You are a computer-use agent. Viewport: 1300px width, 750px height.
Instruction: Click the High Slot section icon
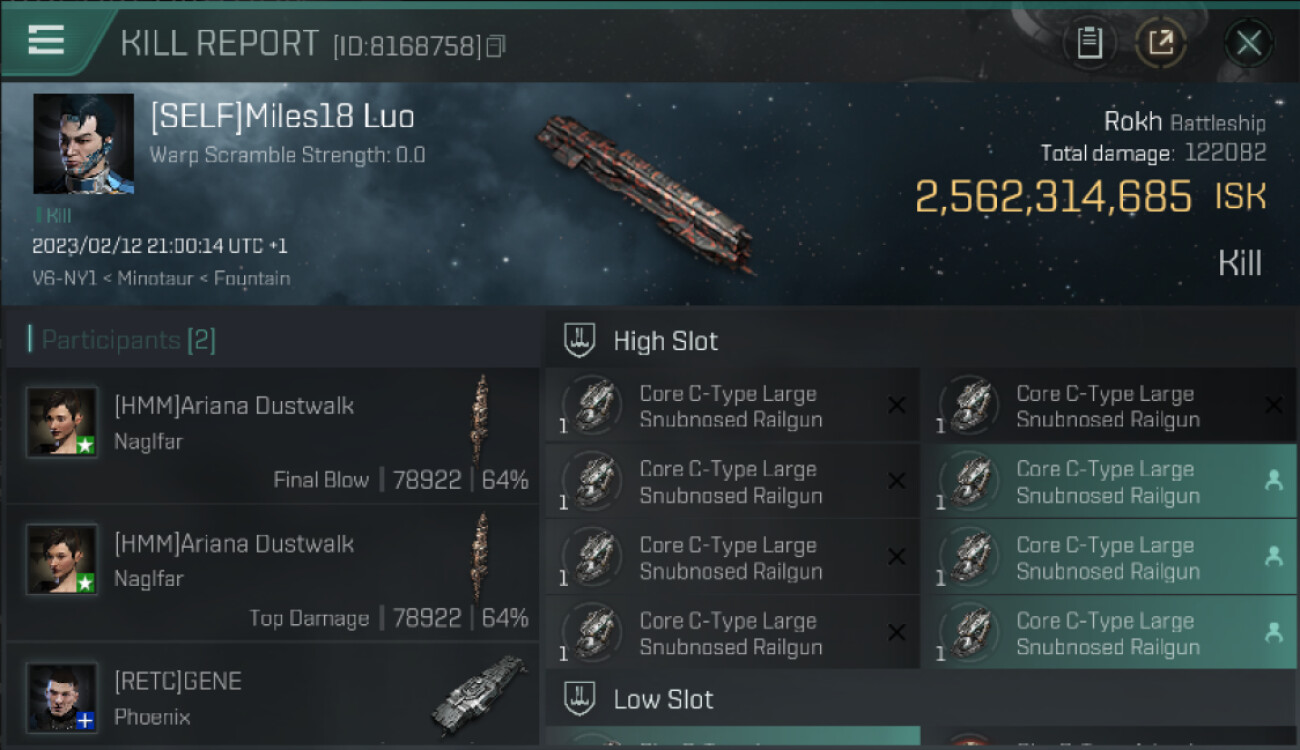coord(580,340)
